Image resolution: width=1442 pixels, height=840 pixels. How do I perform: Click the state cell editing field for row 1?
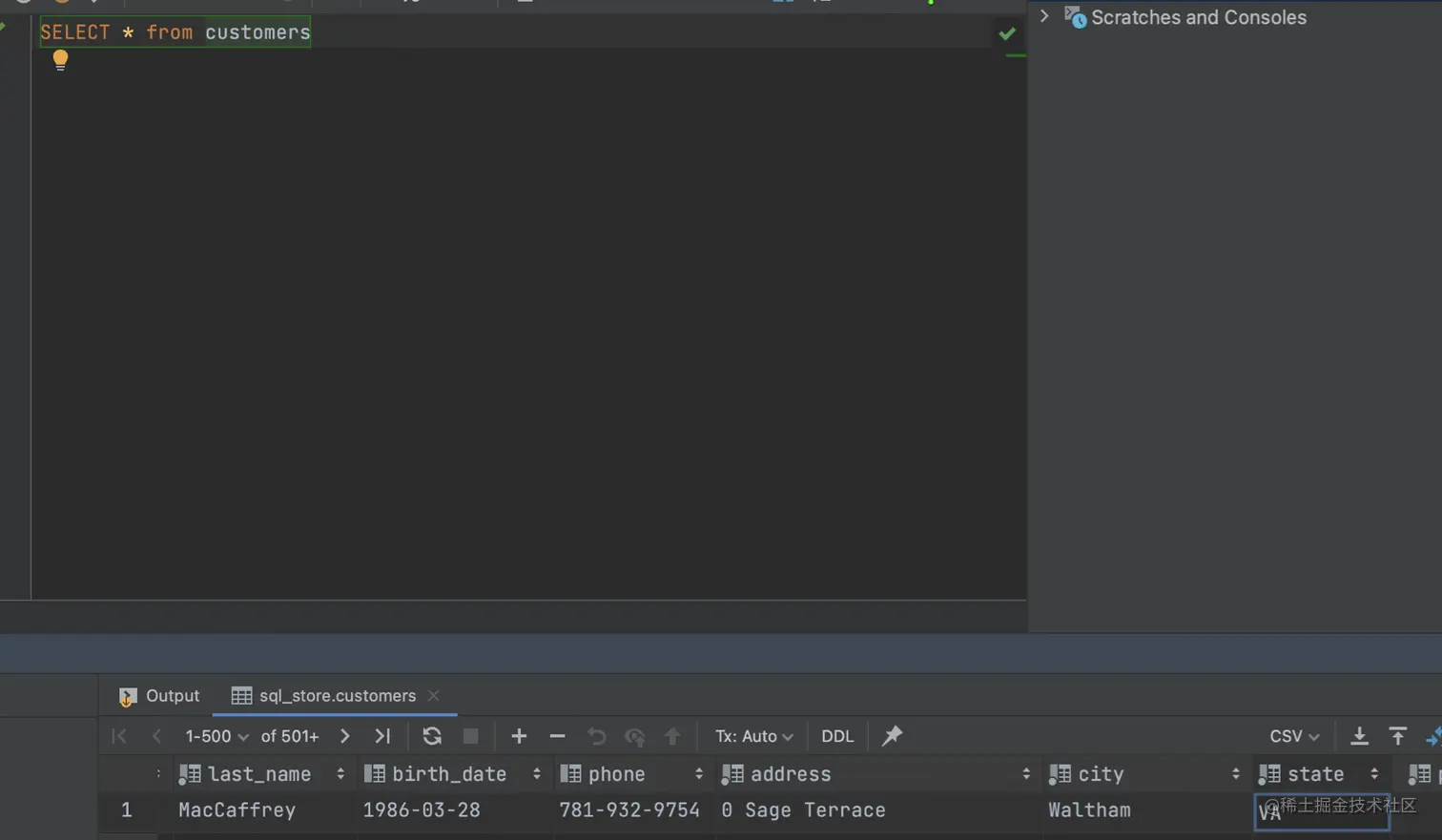[1321, 812]
